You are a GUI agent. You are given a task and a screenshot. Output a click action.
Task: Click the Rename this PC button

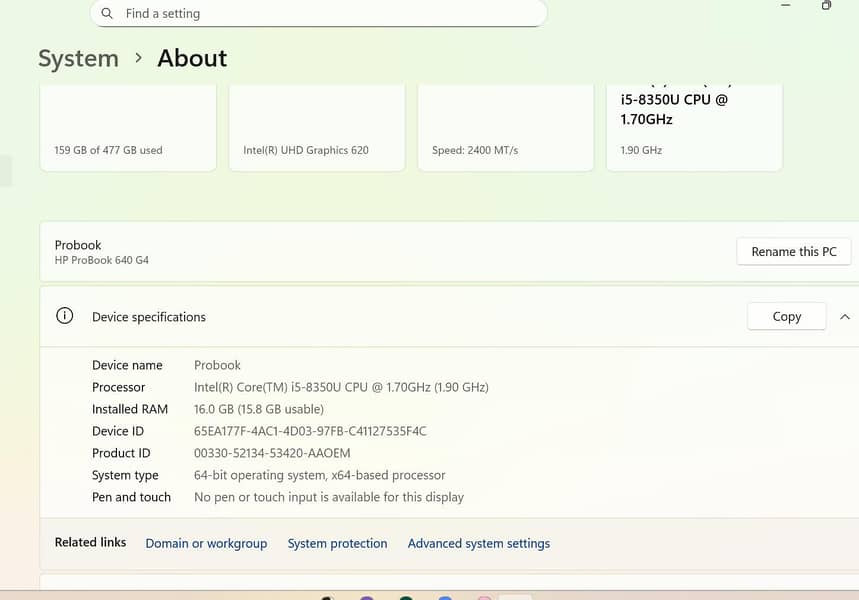click(793, 252)
